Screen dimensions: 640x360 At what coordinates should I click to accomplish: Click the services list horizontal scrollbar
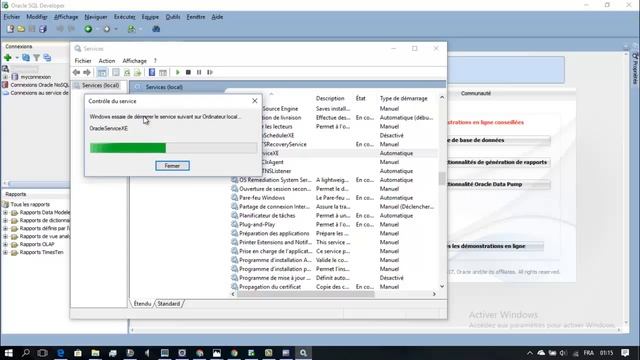tap(305, 294)
